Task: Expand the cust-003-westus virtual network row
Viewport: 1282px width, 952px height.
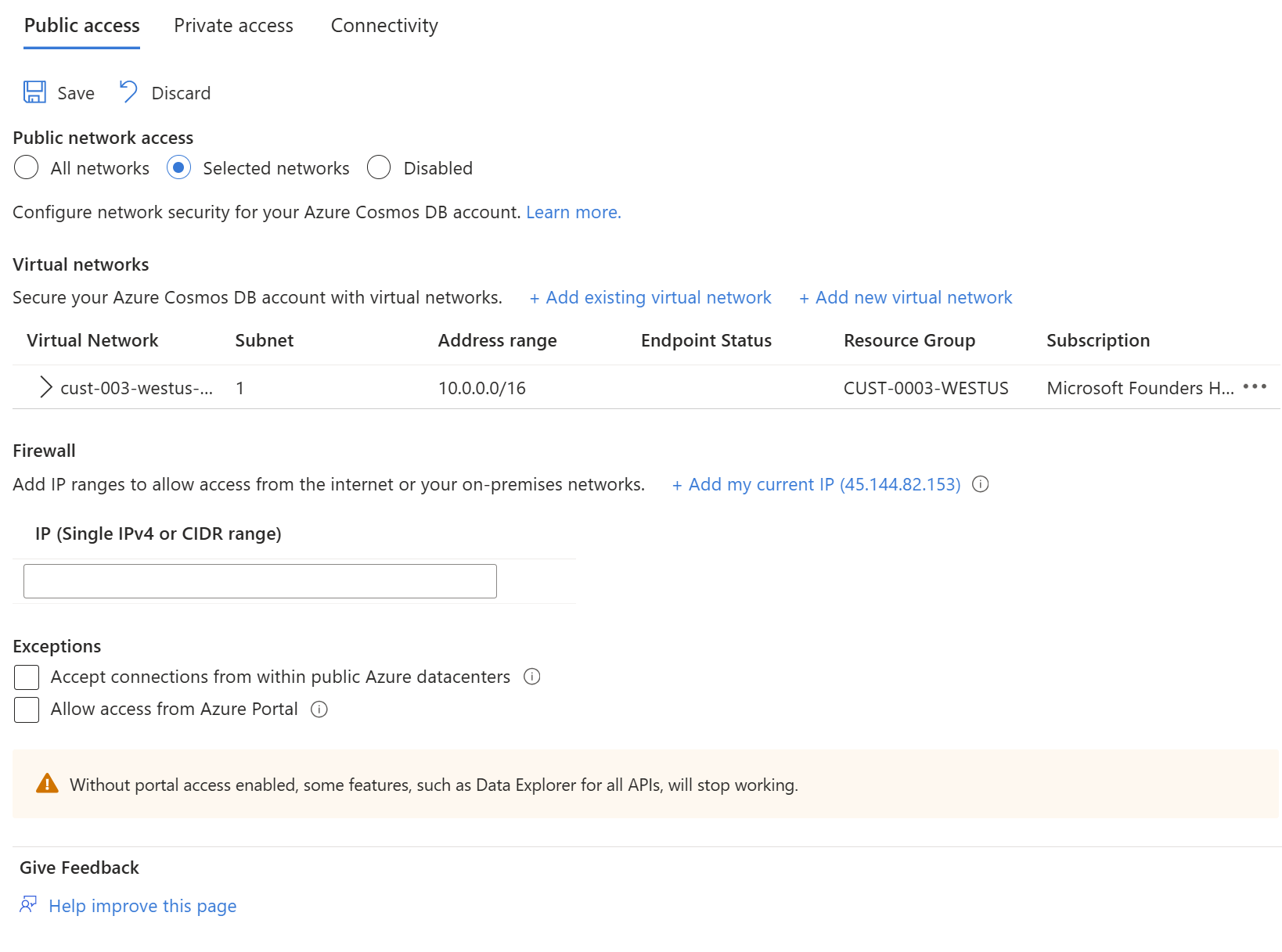Action: 46,387
